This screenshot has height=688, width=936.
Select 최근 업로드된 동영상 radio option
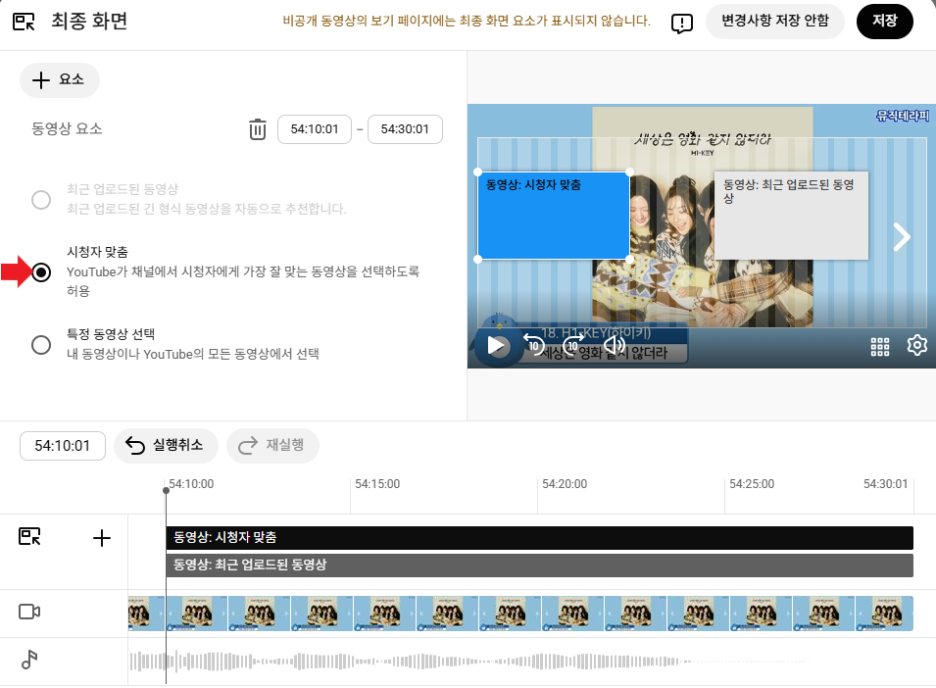click(41, 199)
